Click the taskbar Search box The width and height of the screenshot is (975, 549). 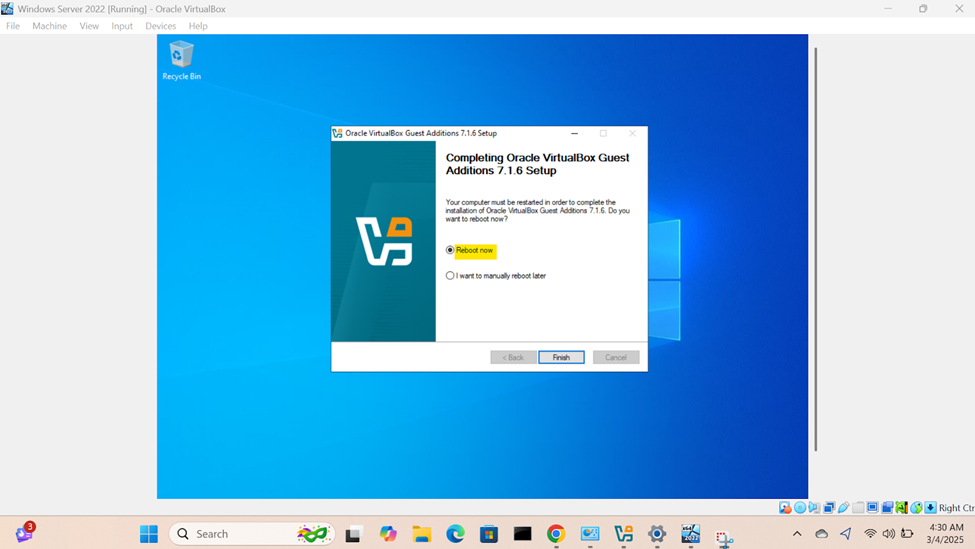pyautogui.click(x=251, y=533)
